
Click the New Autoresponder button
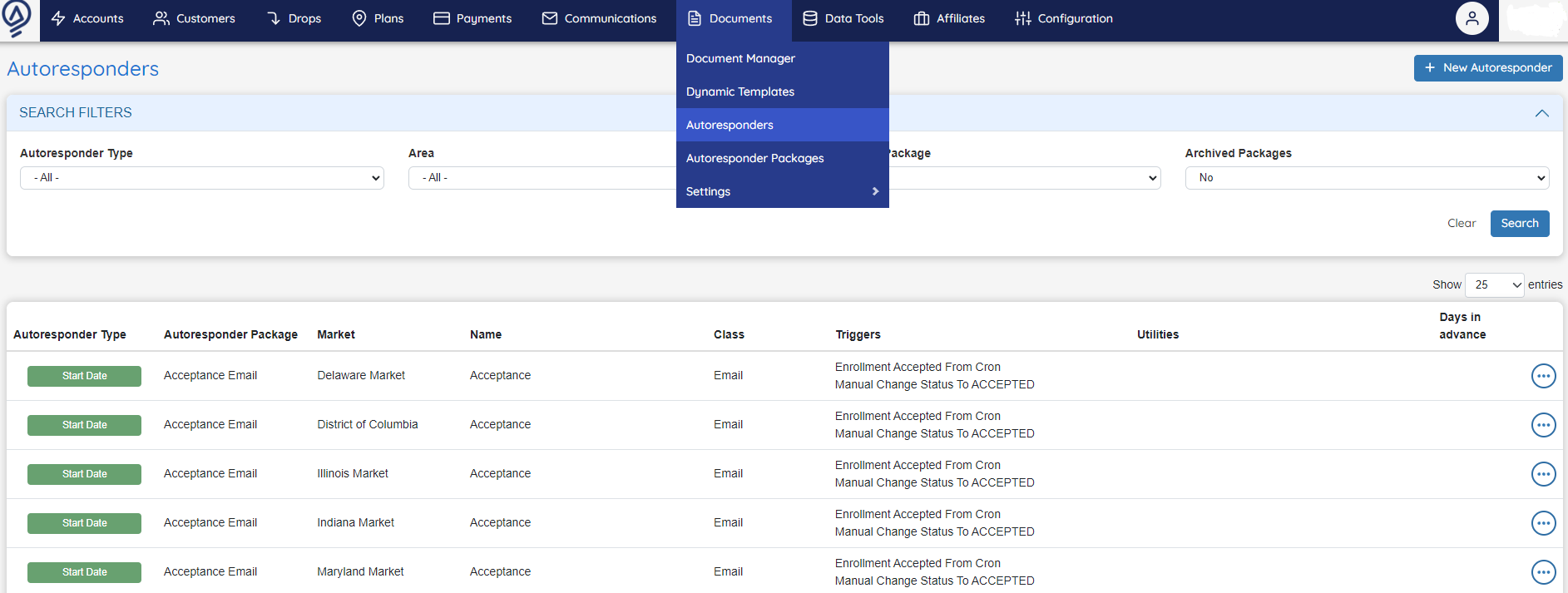point(1488,68)
